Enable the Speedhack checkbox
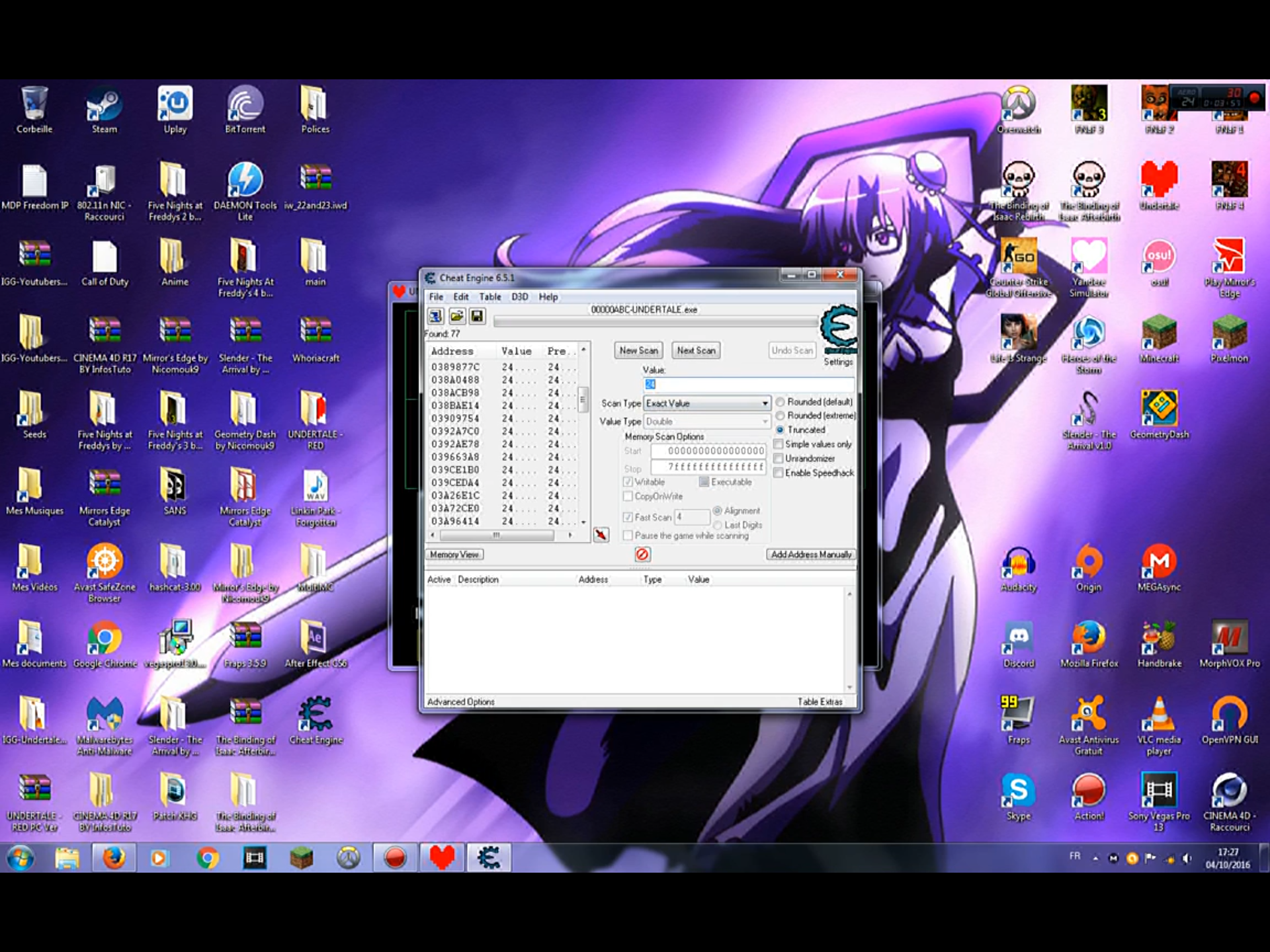Screen dimensions: 1270x952 tap(779, 473)
